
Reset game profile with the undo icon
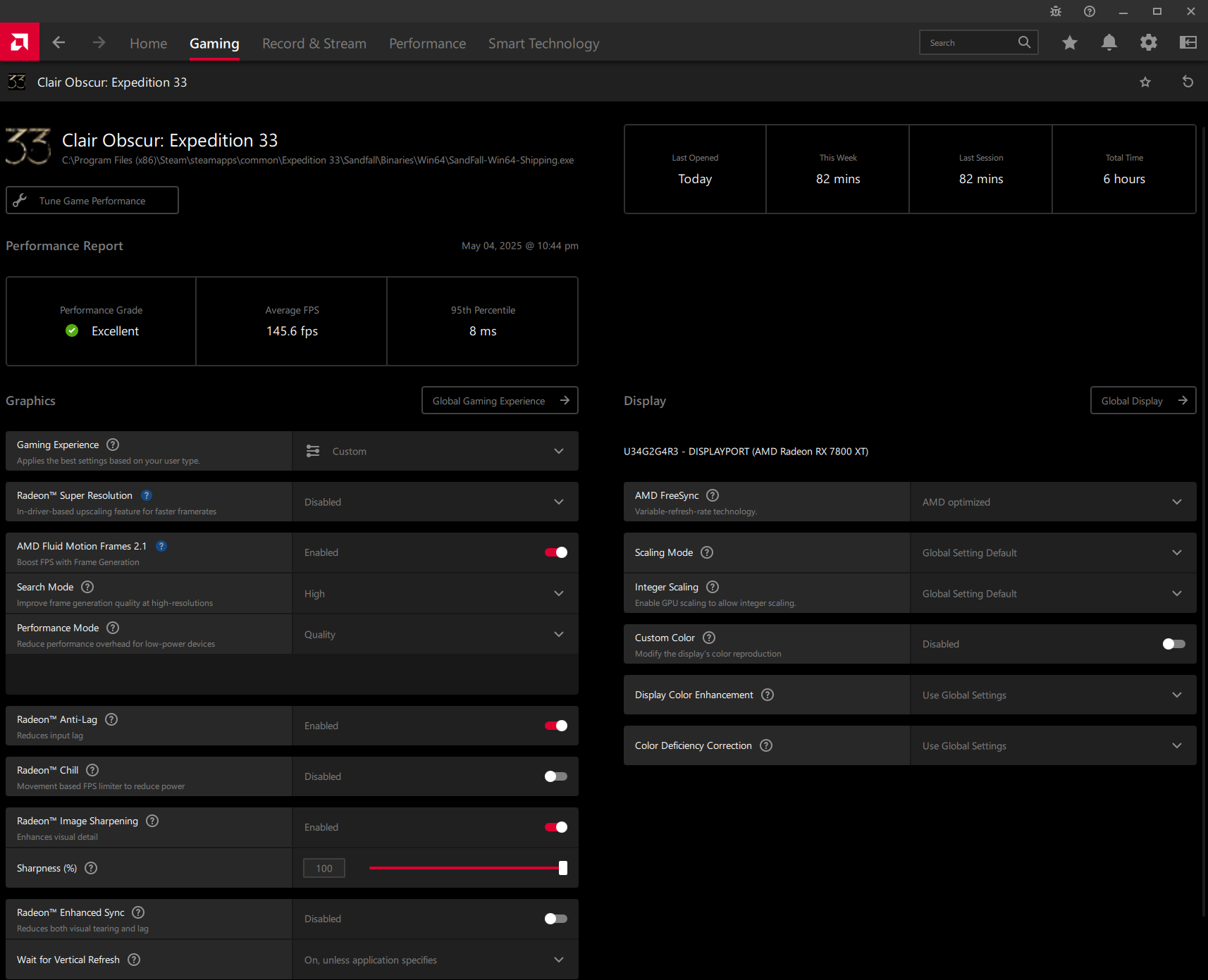tap(1188, 82)
